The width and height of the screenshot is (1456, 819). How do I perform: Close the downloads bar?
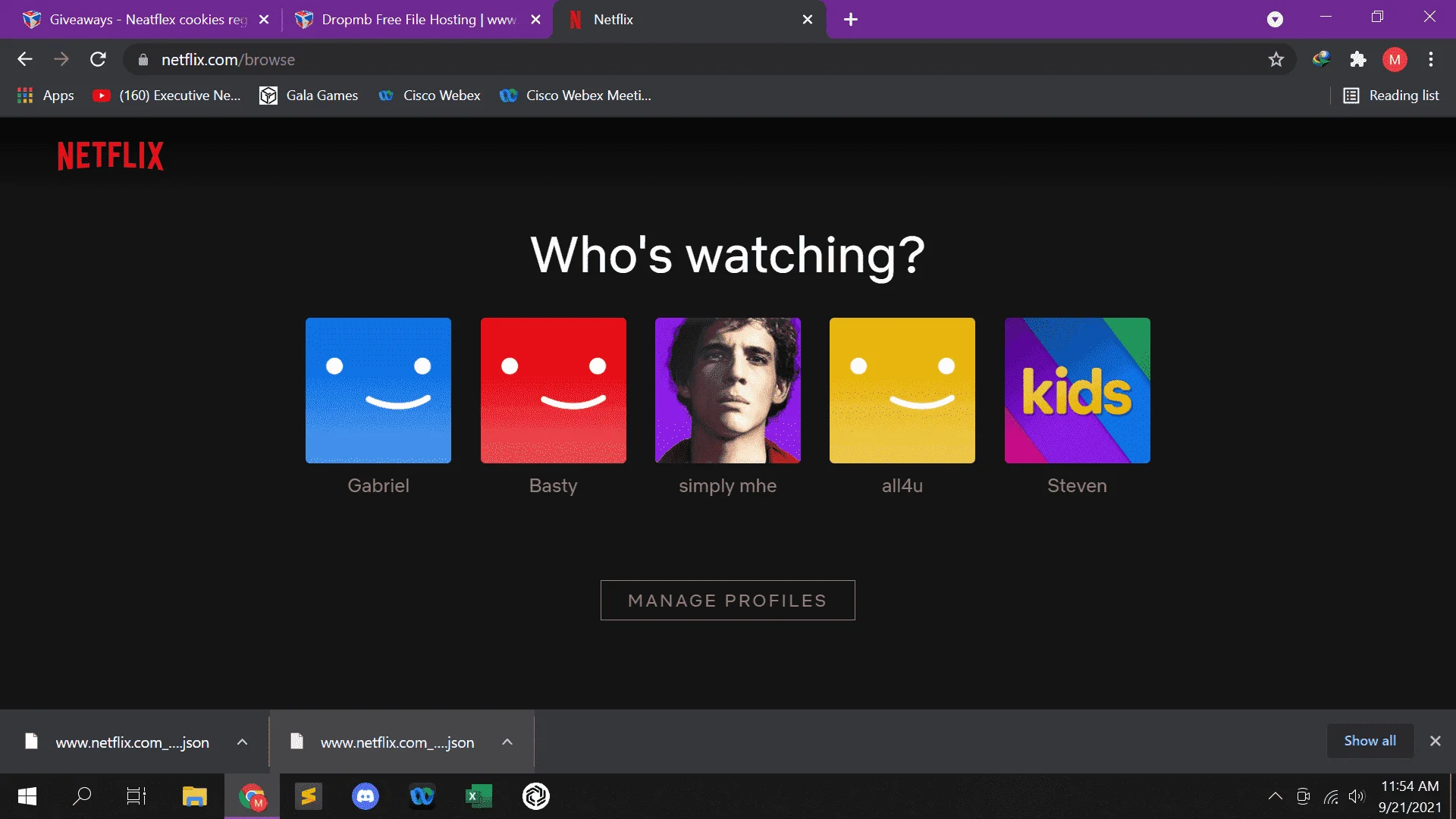(x=1435, y=741)
